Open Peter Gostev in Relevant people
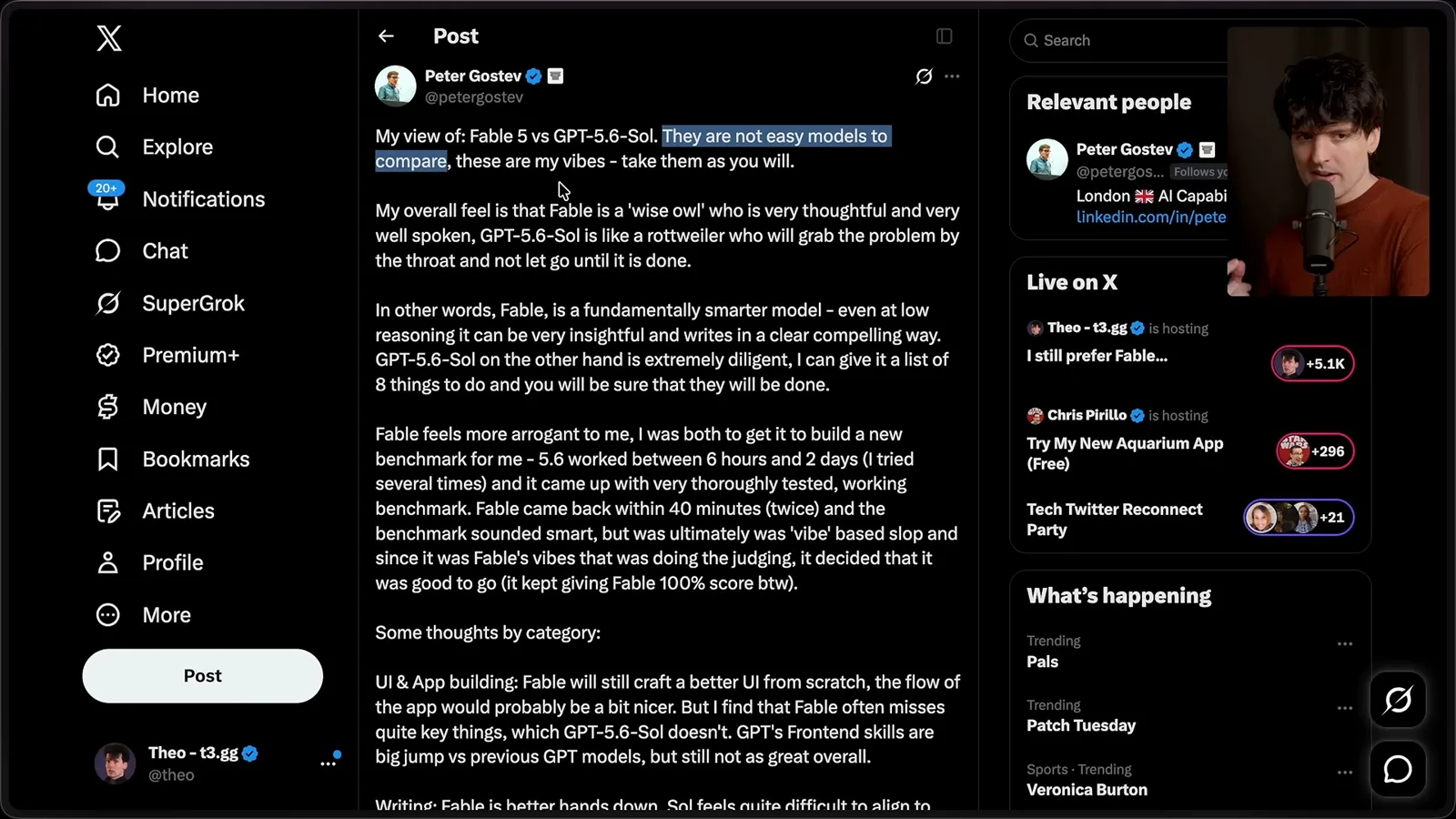1456x819 pixels. (x=1125, y=149)
